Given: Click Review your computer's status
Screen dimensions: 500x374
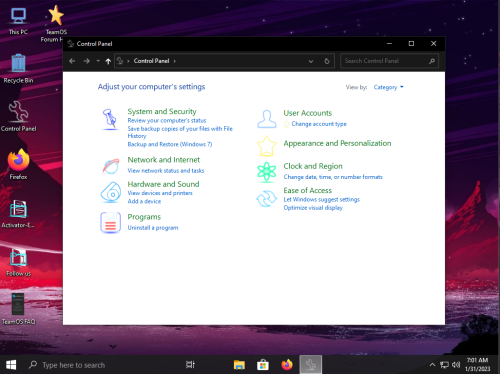Looking at the screenshot, I should coord(167,120).
